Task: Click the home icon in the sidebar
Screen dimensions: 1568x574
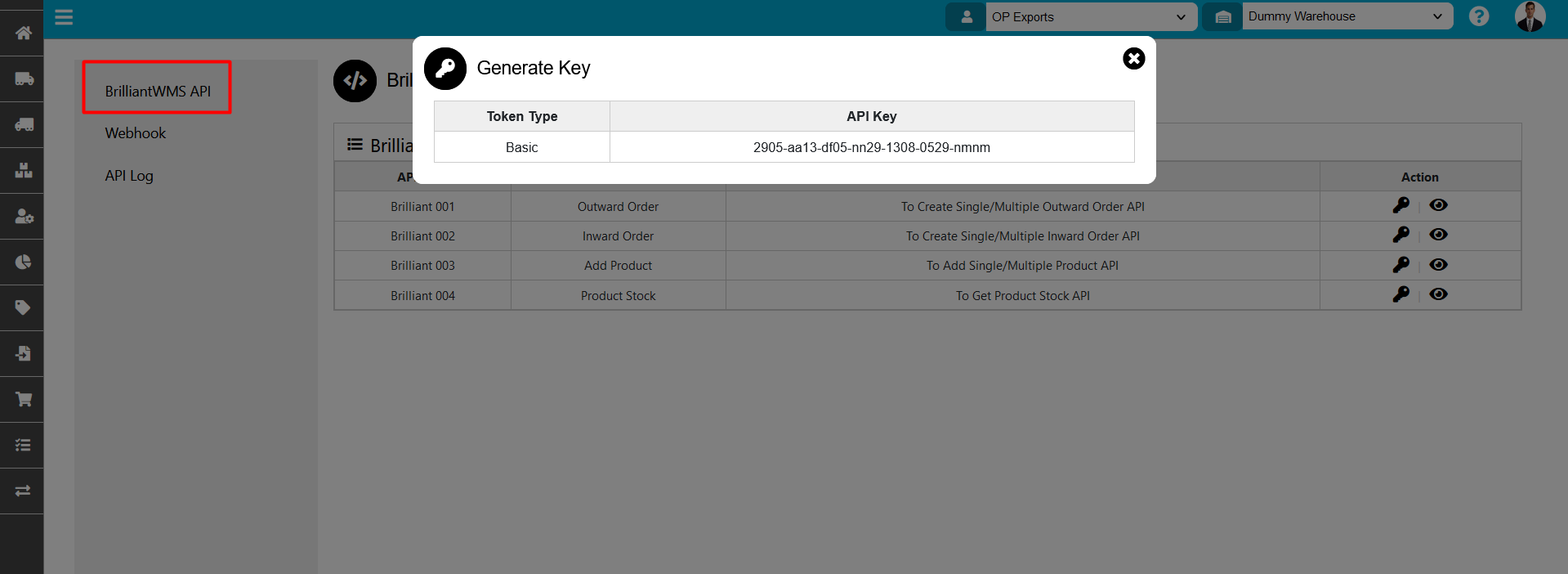Action: click(x=23, y=33)
